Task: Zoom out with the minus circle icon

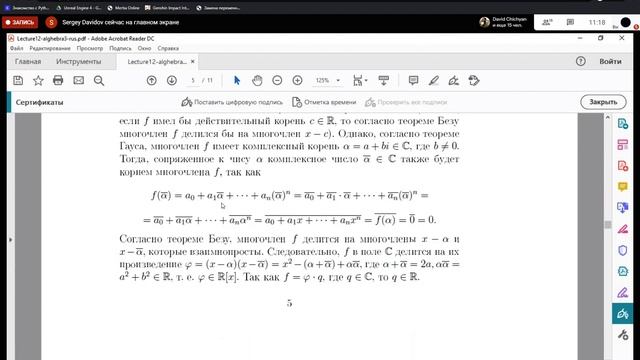Action: pos(277,80)
